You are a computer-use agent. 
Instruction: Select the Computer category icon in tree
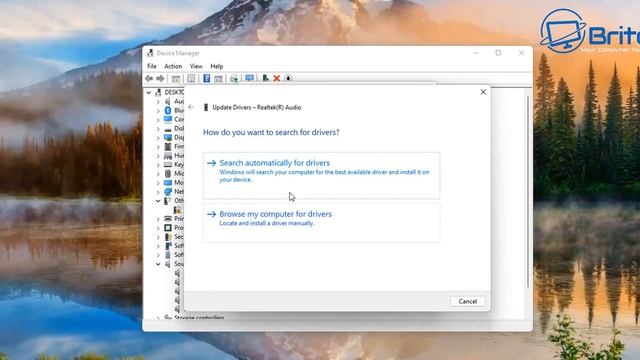click(x=168, y=119)
